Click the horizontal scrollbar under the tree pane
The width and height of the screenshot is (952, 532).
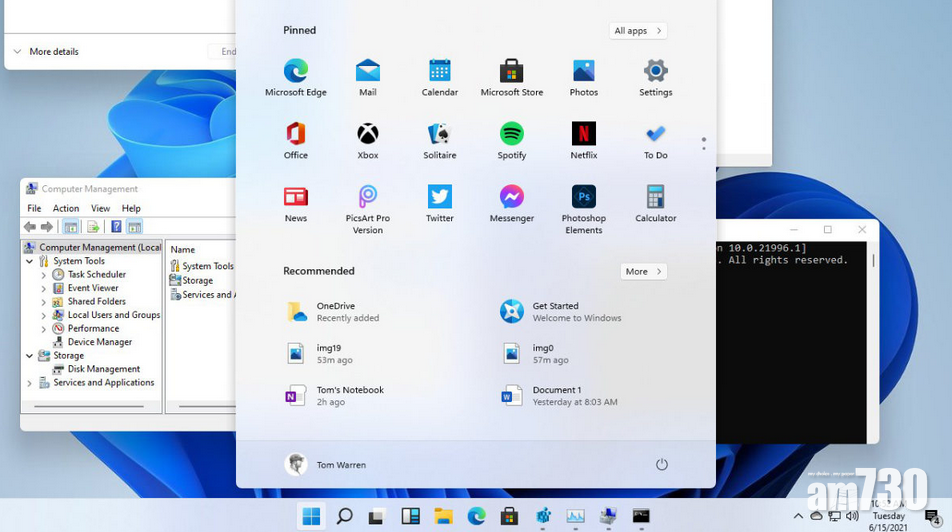tap(89, 406)
